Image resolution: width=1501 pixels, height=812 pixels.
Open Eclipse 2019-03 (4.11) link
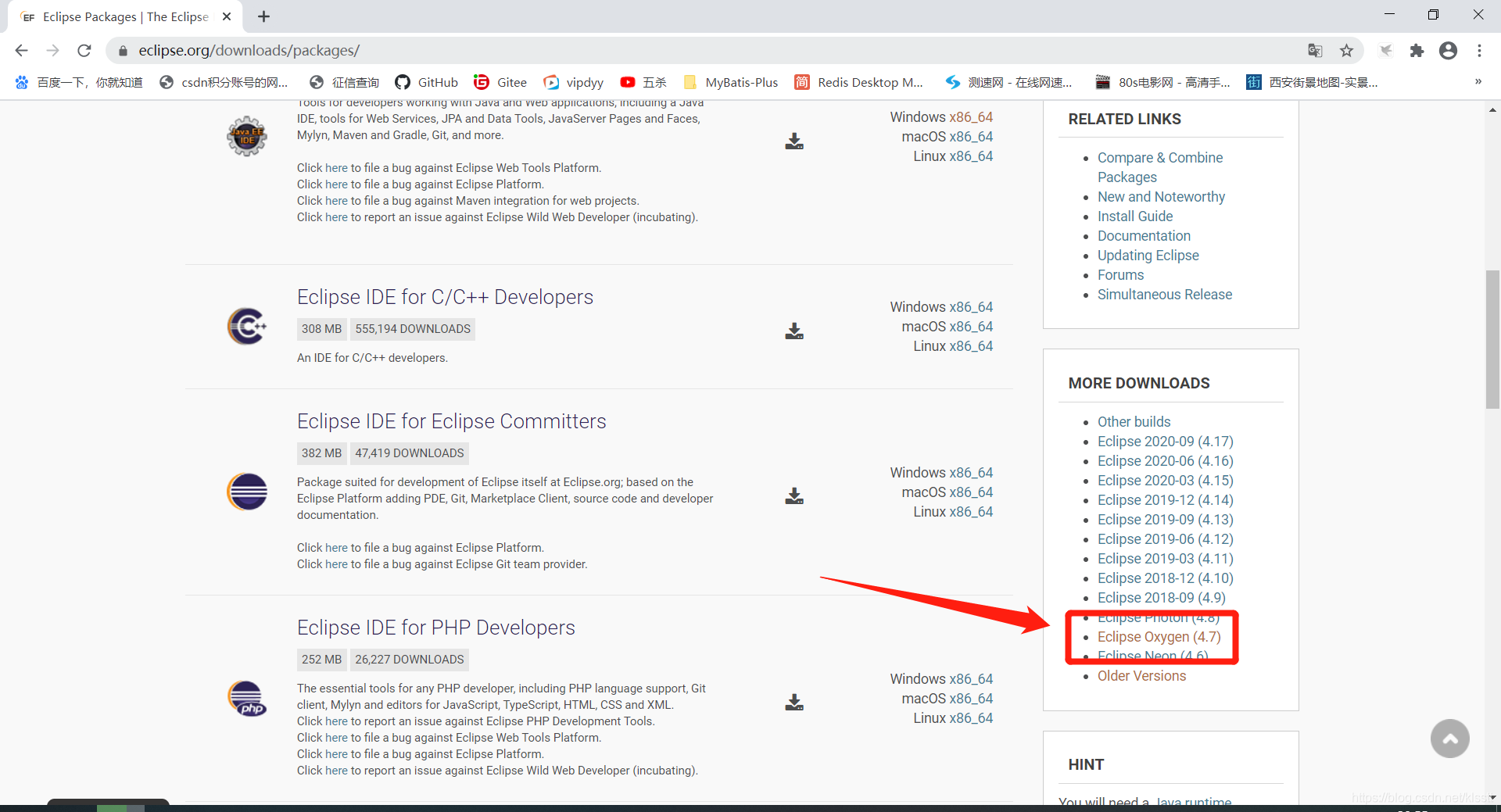click(x=1166, y=559)
